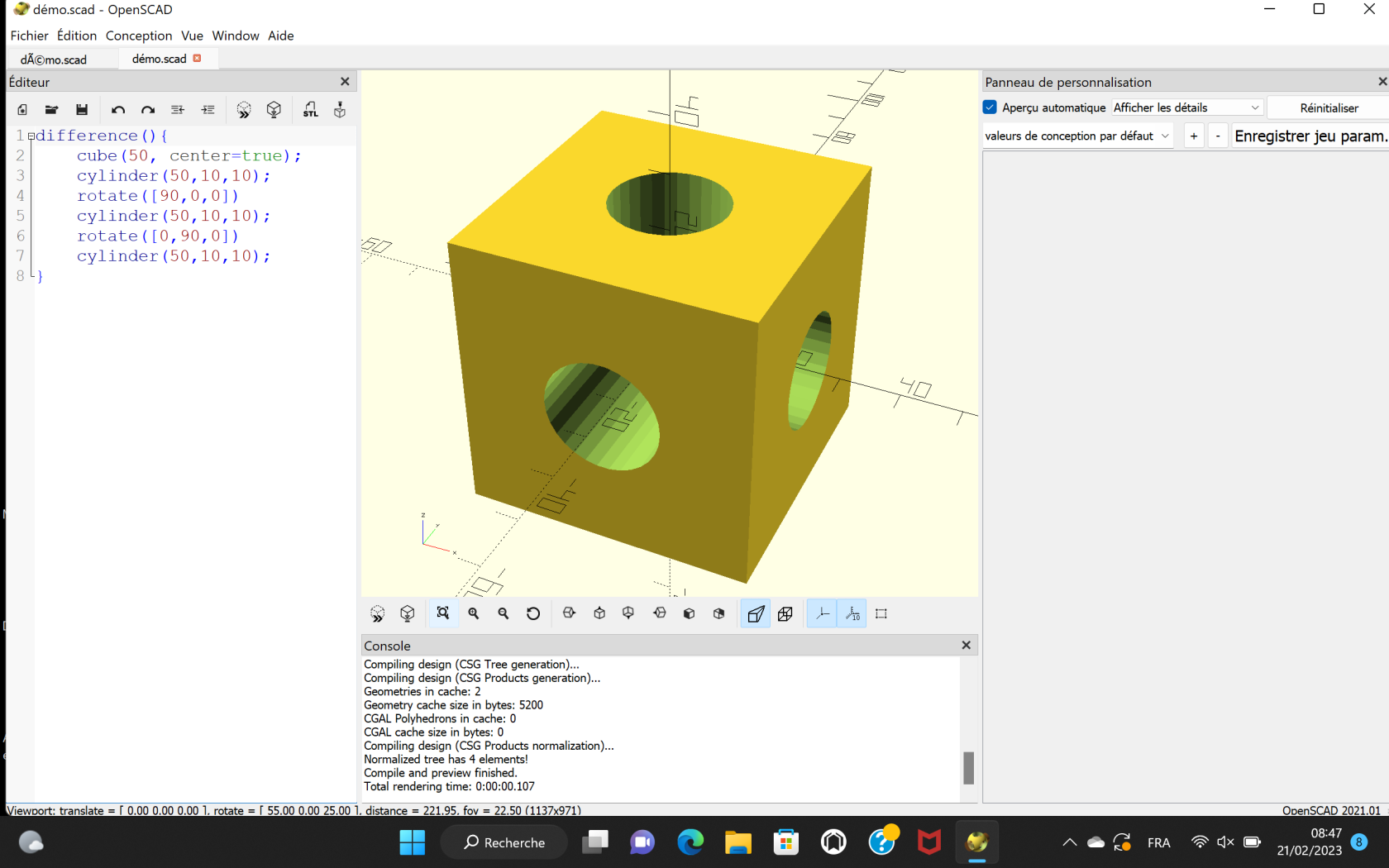Run Preview from the editor toolbar
The width and height of the screenshot is (1389, 868).
(244, 110)
